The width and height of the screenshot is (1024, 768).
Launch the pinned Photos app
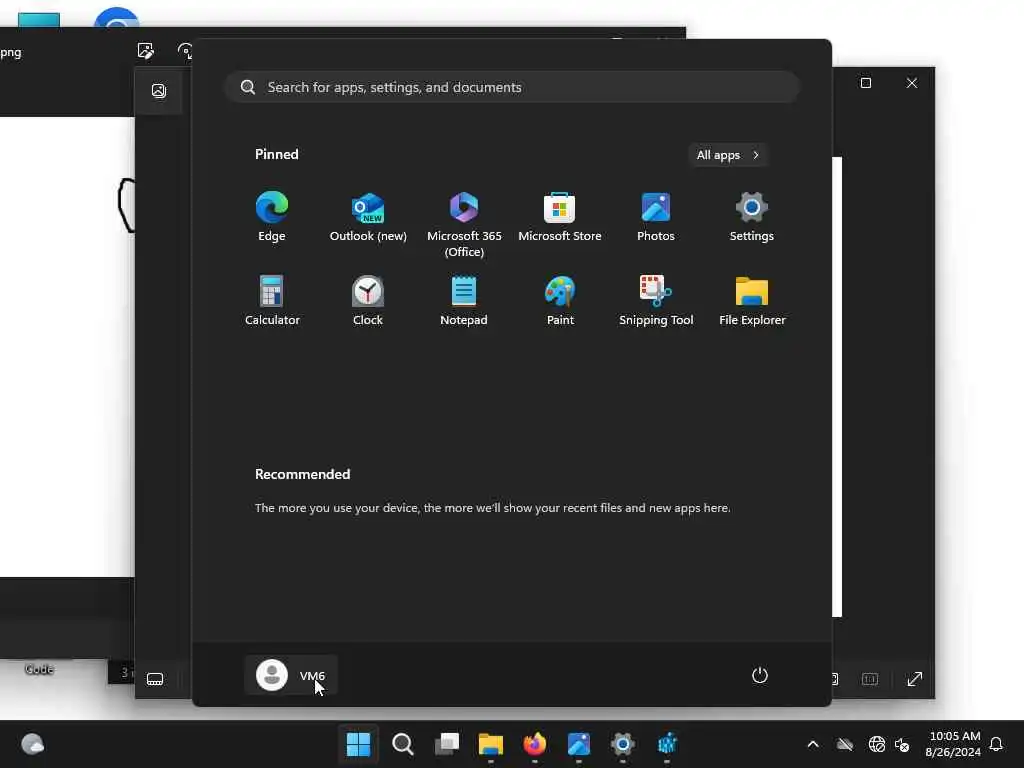(x=656, y=217)
